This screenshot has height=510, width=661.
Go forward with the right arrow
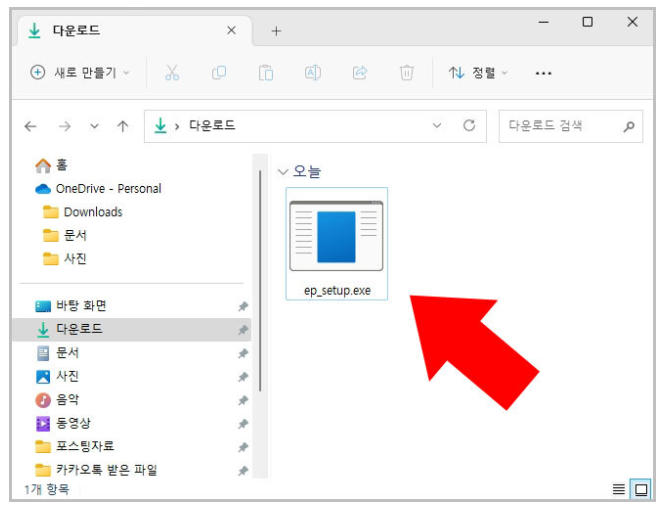tap(64, 126)
